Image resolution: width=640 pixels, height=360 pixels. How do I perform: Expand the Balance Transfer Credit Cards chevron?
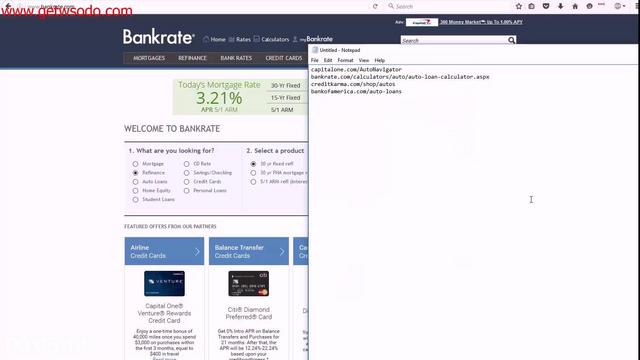pyautogui.click(x=282, y=251)
